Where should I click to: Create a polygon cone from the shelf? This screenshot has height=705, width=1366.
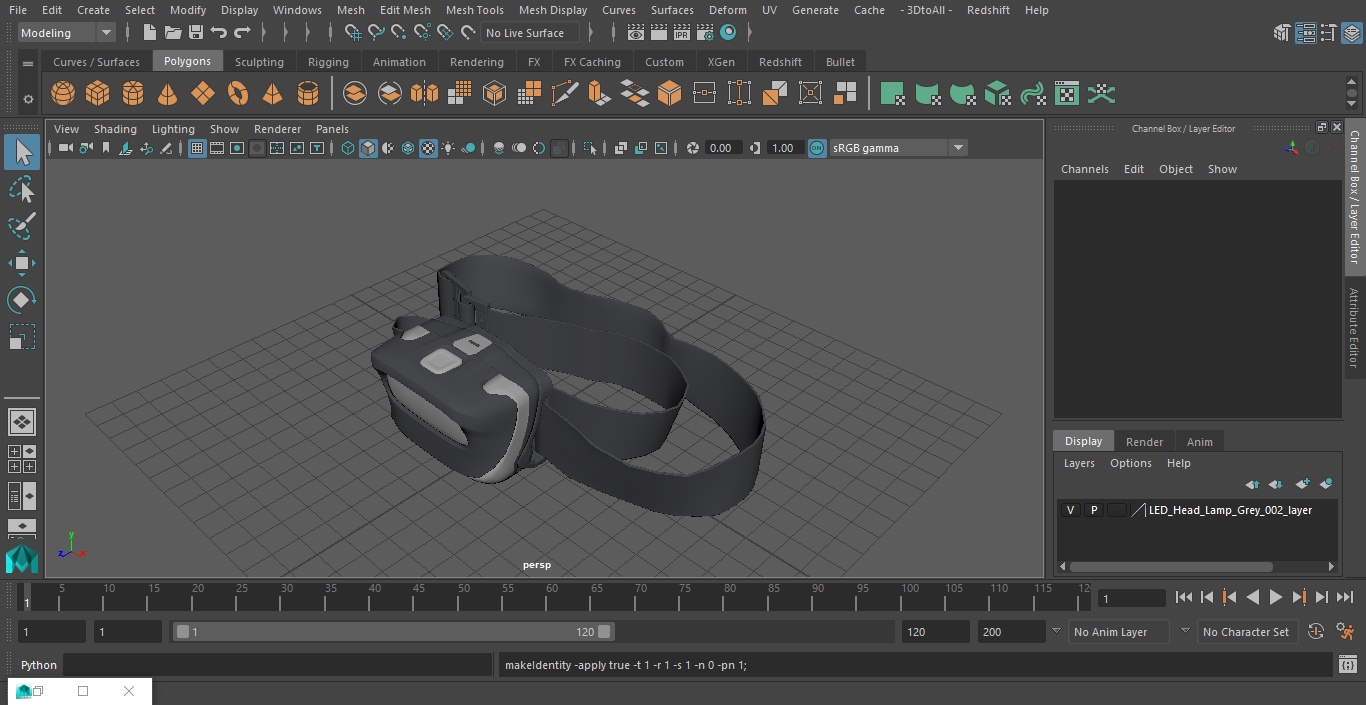(x=168, y=94)
